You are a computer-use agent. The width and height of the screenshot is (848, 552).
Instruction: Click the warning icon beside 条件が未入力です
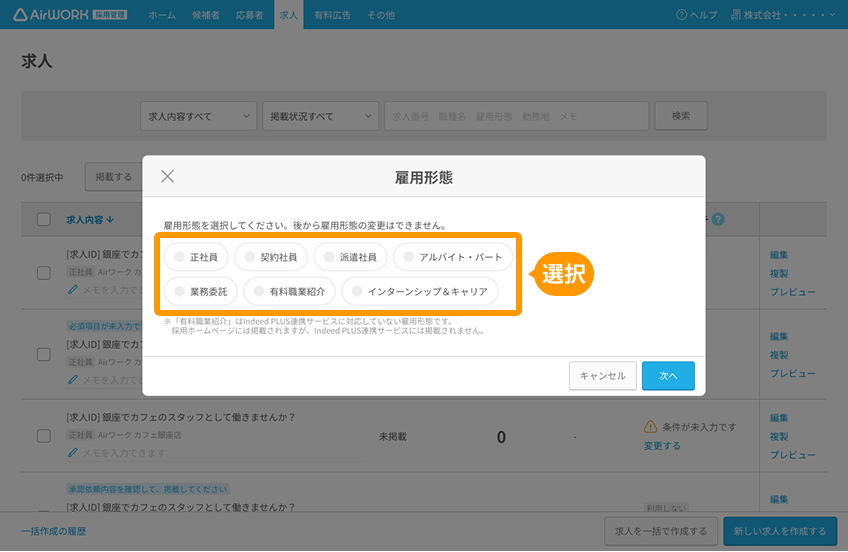point(650,427)
